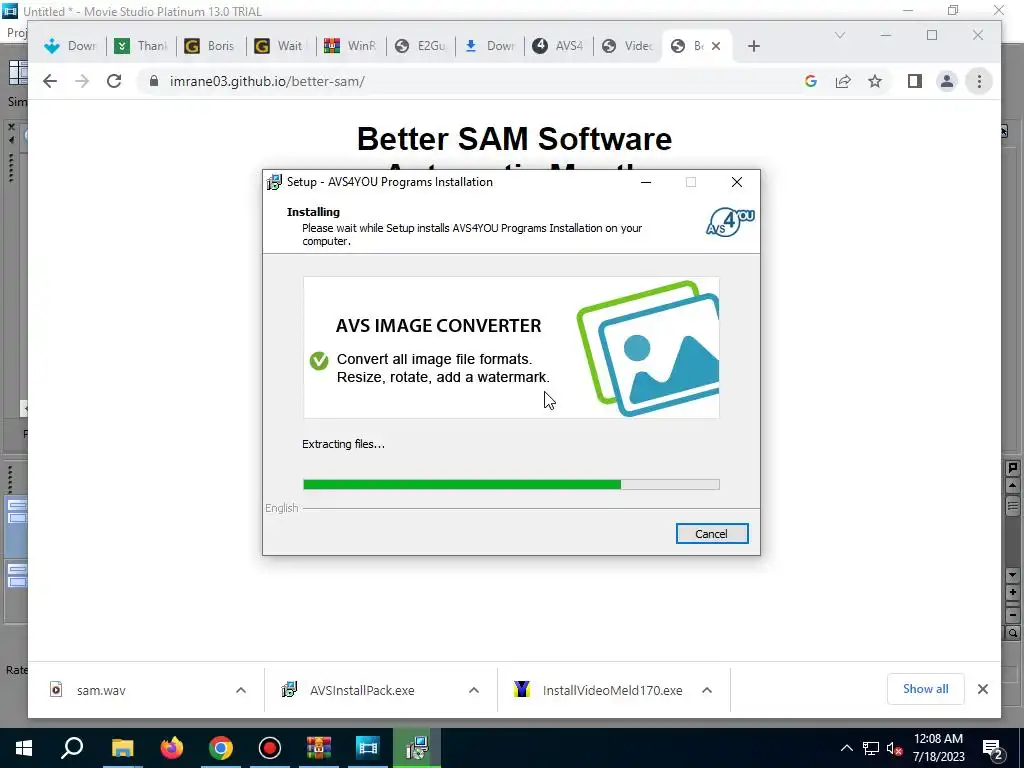Click the muted volume tray icon
The width and height of the screenshot is (1024, 768).
[x=894, y=748]
